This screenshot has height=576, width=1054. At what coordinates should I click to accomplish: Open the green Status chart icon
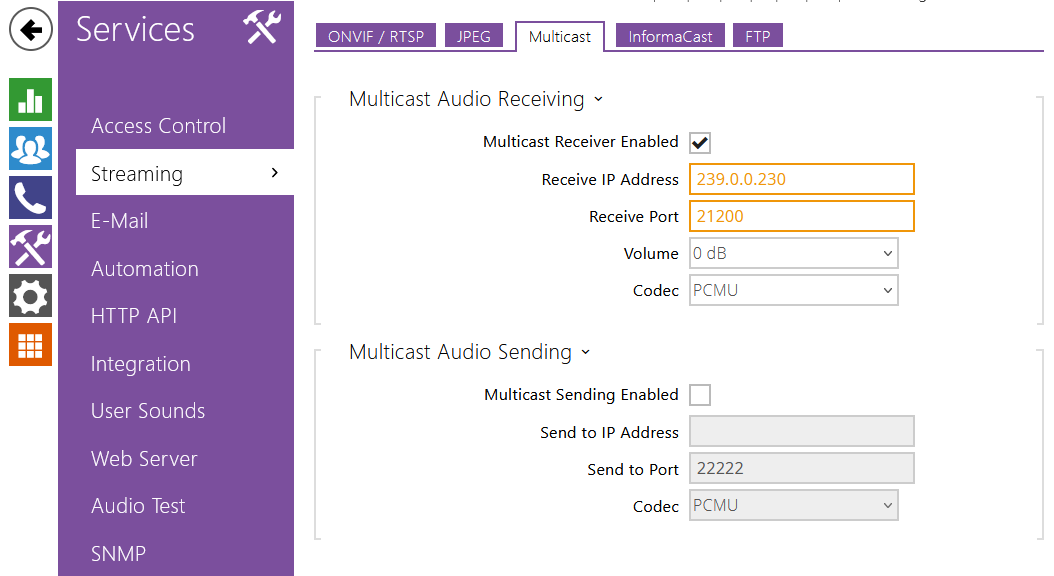coord(30,99)
